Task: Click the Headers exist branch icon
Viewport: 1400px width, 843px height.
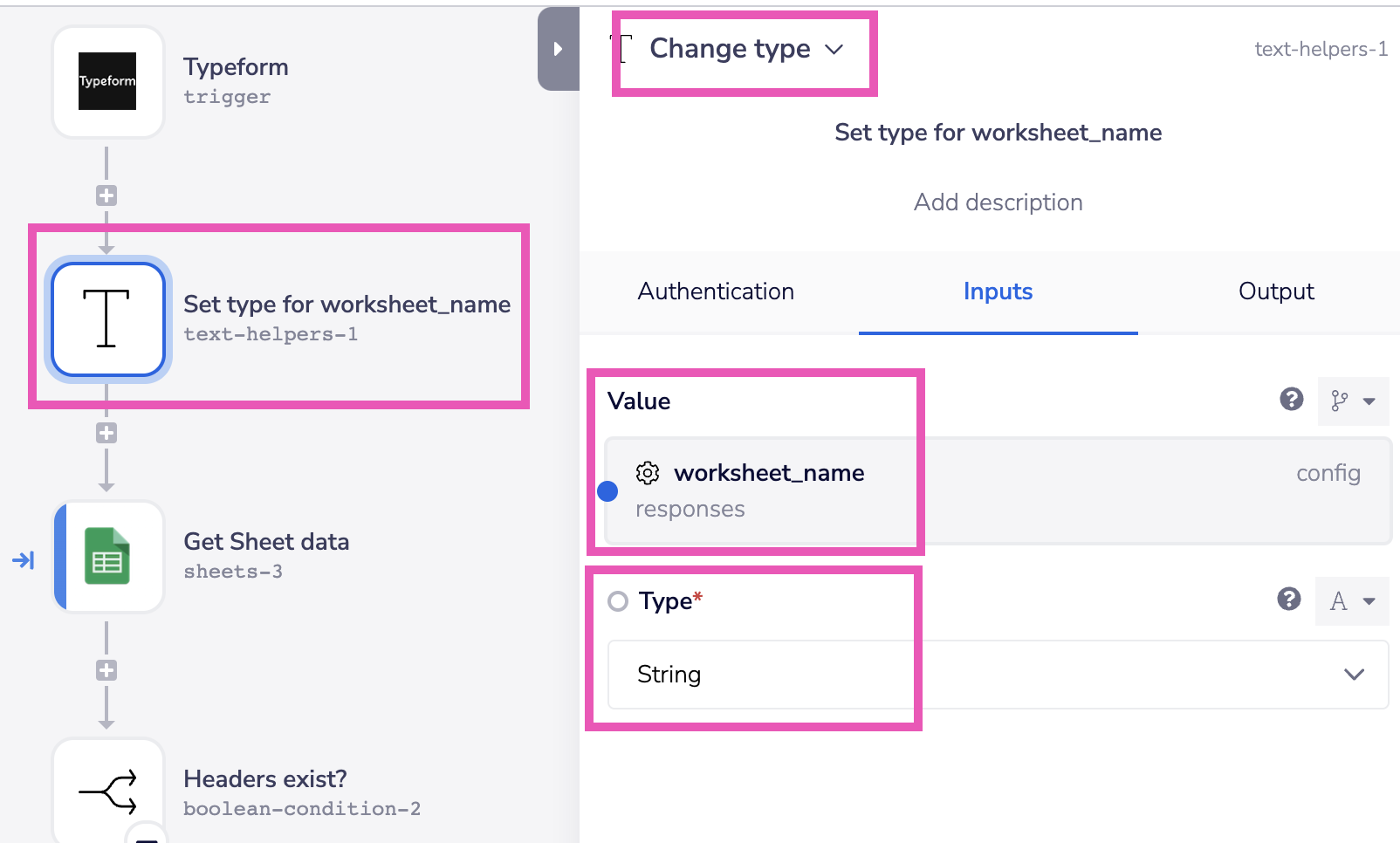Action: click(x=107, y=792)
